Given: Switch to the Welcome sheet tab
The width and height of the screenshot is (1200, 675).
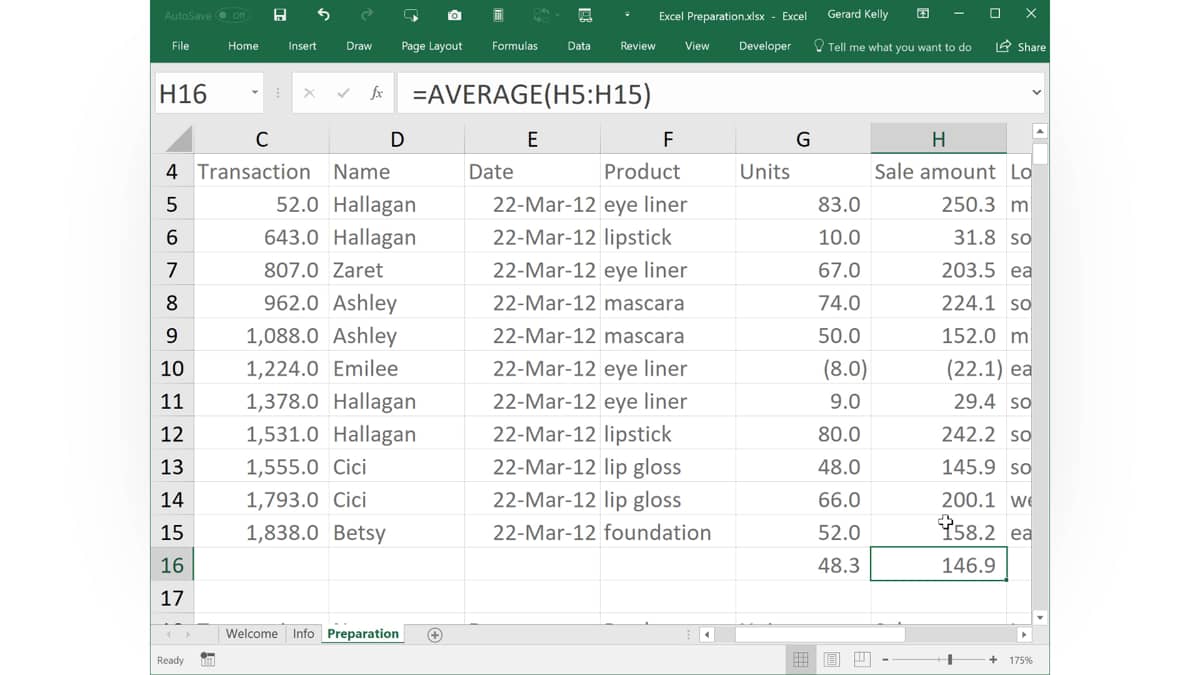Looking at the screenshot, I should [x=251, y=634].
